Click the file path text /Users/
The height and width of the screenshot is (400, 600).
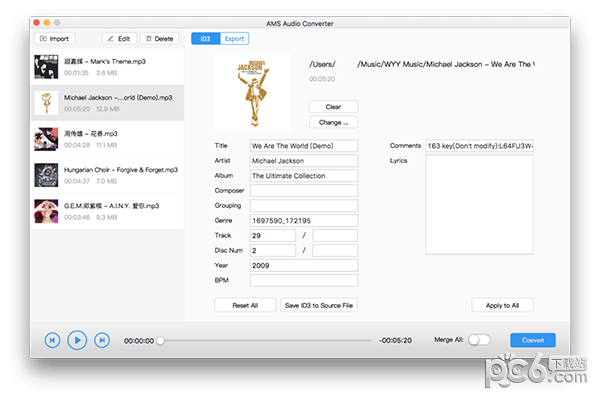click(x=322, y=64)
